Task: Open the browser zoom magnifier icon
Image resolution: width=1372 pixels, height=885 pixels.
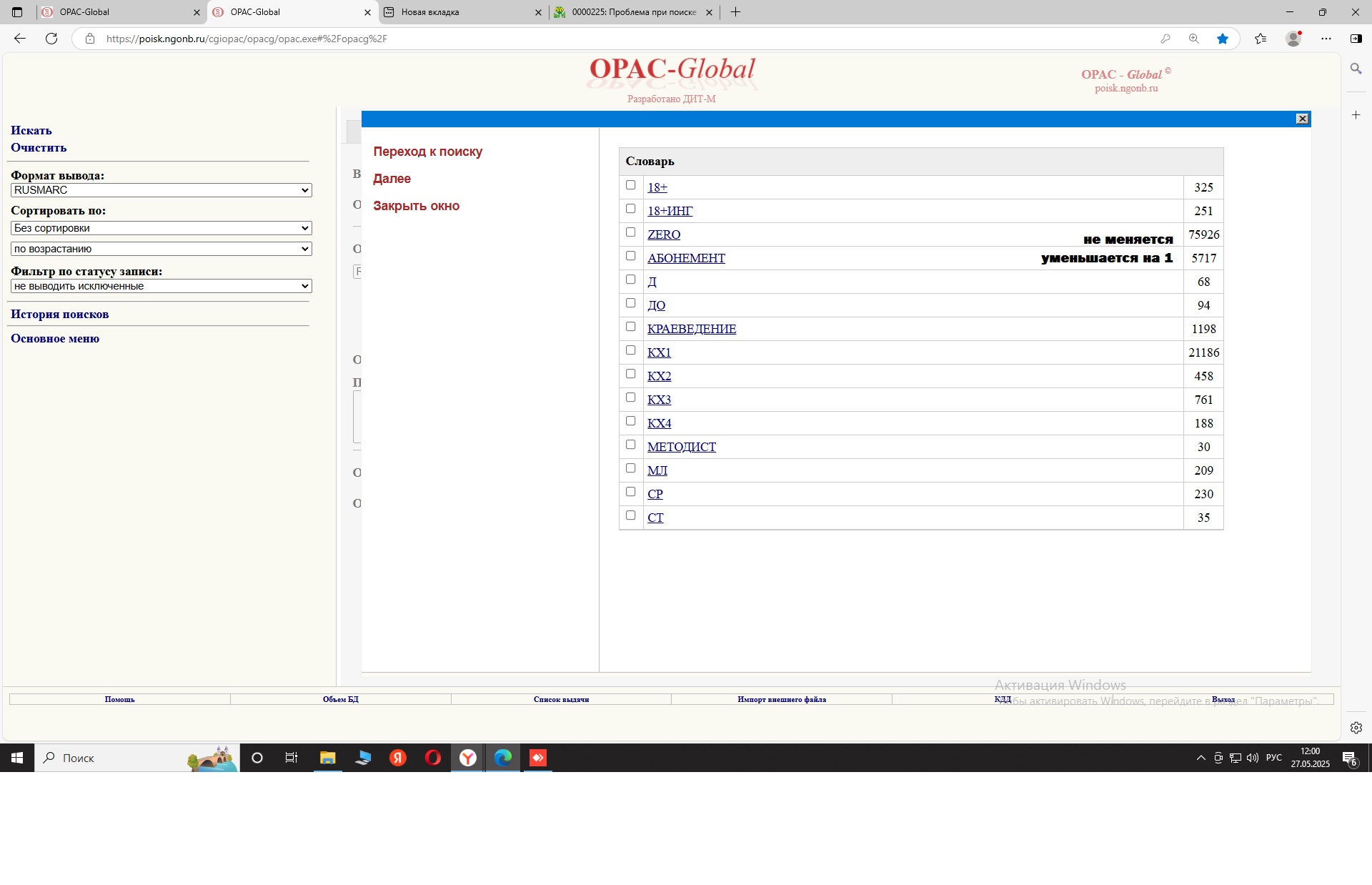Action: [x=1193, y=39]
